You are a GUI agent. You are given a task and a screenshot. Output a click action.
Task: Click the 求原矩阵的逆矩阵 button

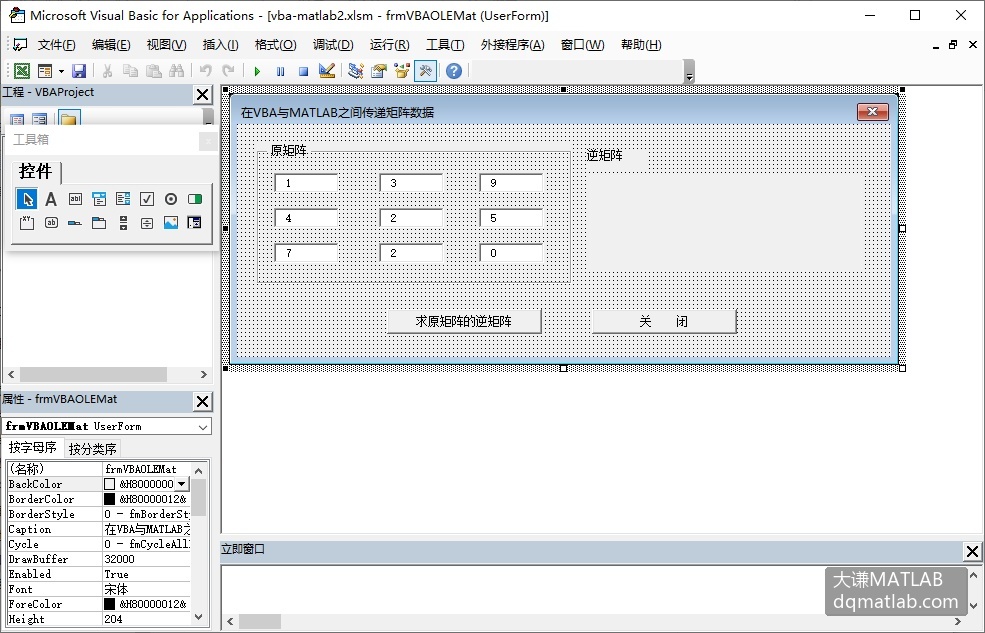464,321
